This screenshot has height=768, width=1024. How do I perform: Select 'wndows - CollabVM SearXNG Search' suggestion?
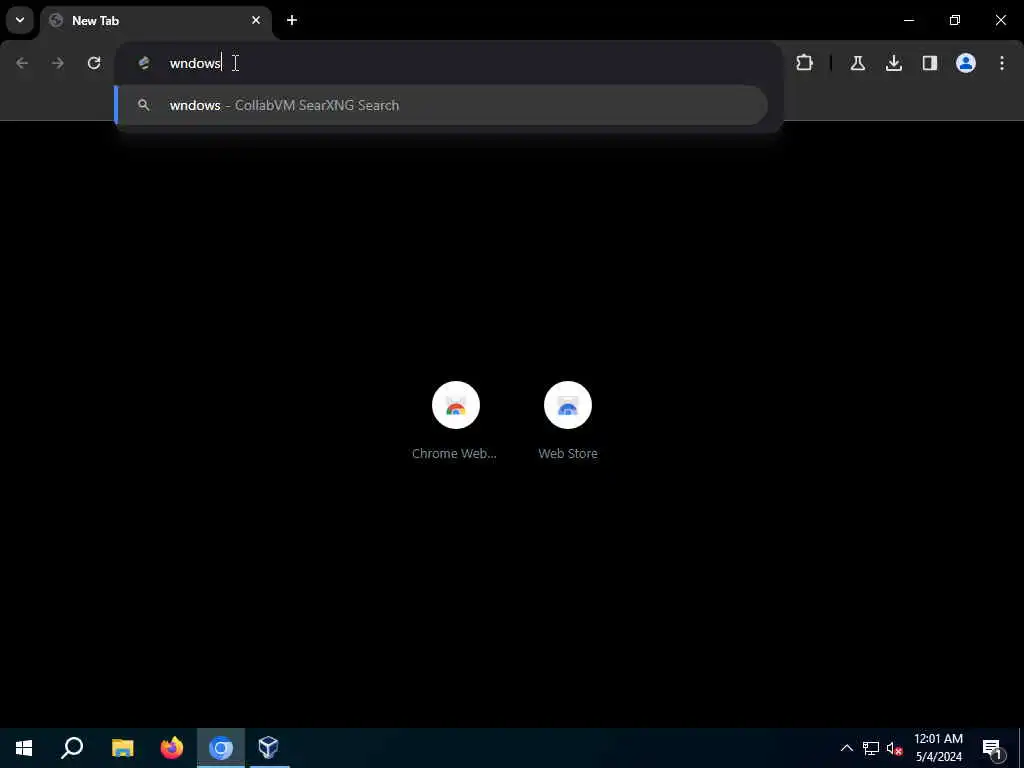(441, 105)
